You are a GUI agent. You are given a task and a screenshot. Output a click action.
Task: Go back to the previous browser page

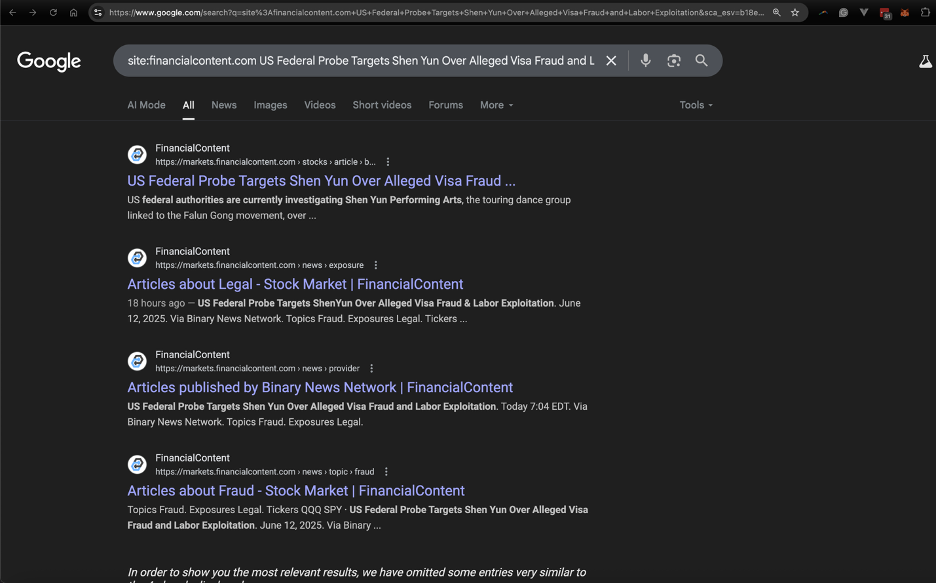13,12
